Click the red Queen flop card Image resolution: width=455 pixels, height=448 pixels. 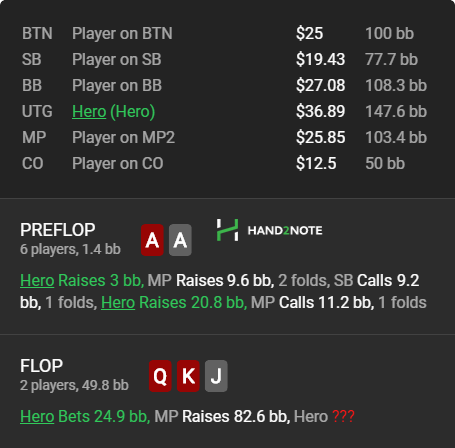click(x=160, y=376)
